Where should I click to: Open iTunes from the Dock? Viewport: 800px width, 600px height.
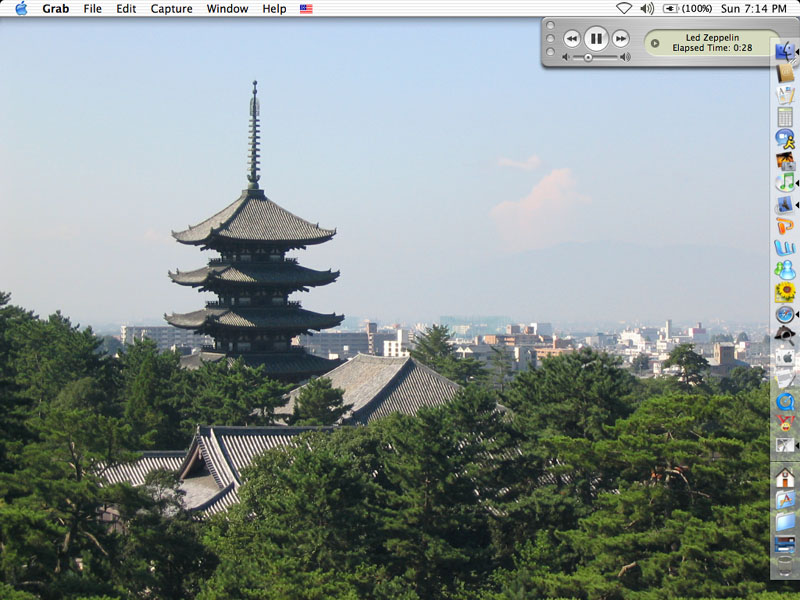(x=785, y=182)
